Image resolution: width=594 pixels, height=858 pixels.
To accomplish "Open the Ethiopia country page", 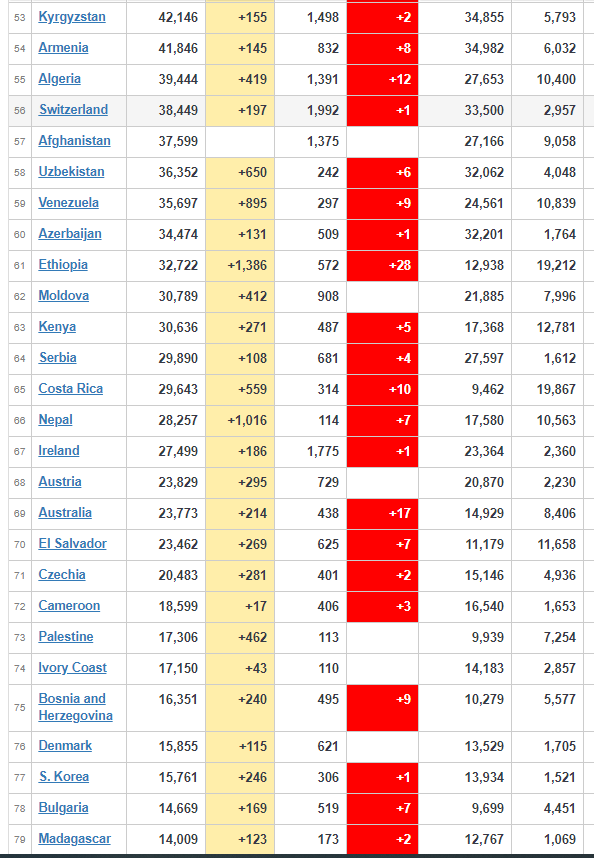I will tap(63, 265).
